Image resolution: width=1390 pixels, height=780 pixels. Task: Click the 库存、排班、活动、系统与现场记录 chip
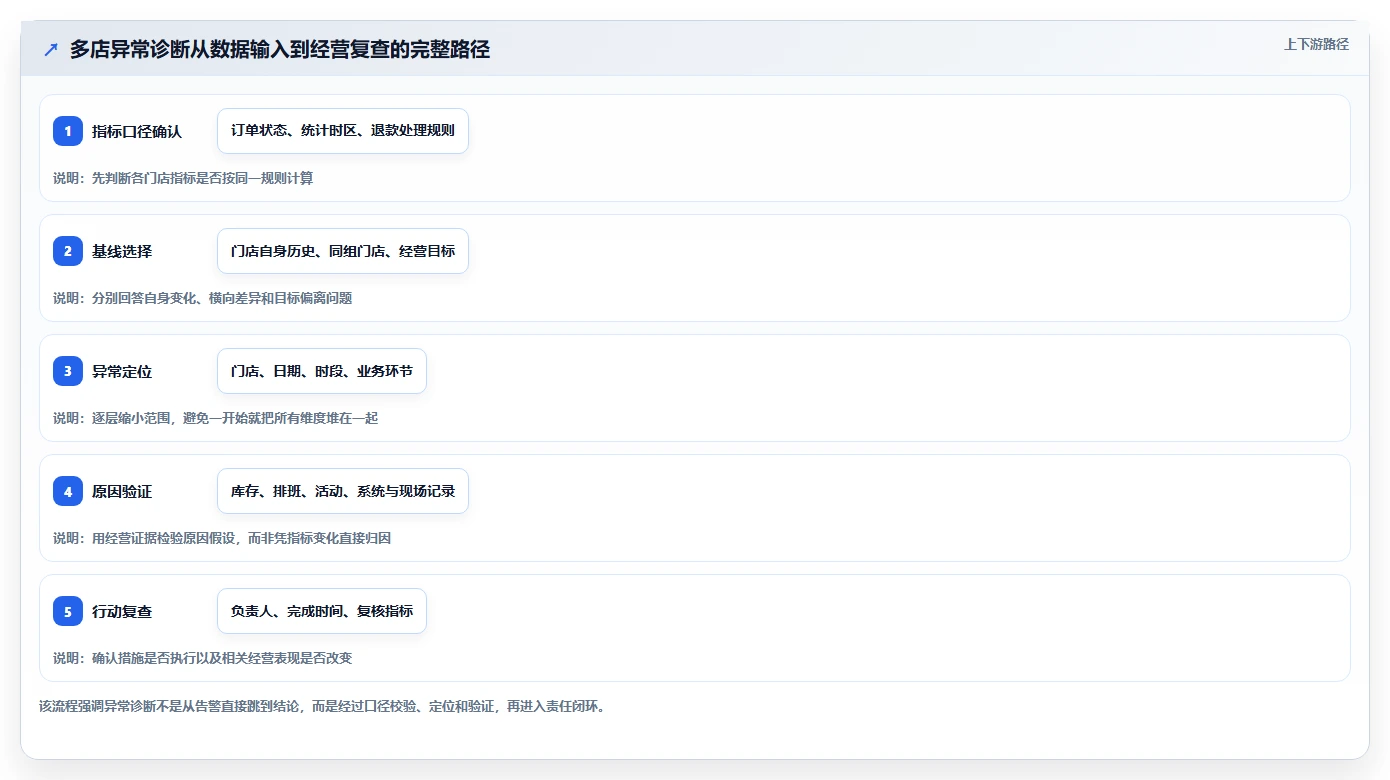click(343, 491)
